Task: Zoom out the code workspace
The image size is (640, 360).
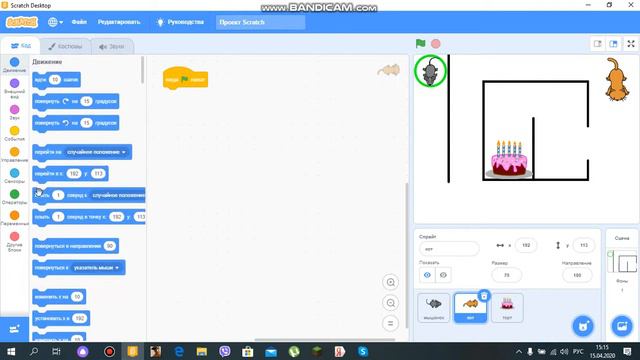Action: (x=391, y=303)
